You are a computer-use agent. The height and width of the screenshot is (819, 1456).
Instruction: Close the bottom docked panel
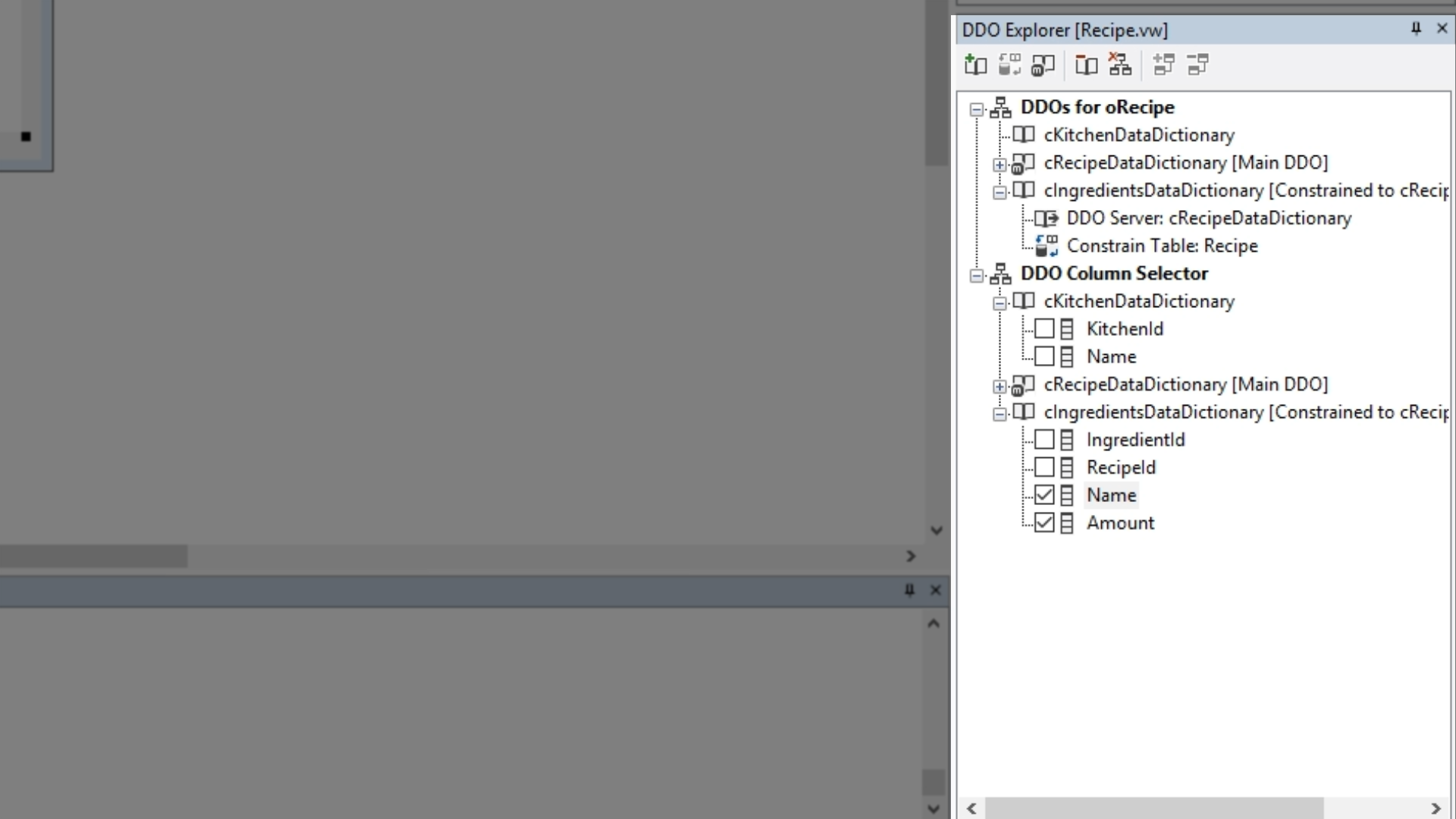[x=936, y=590]
